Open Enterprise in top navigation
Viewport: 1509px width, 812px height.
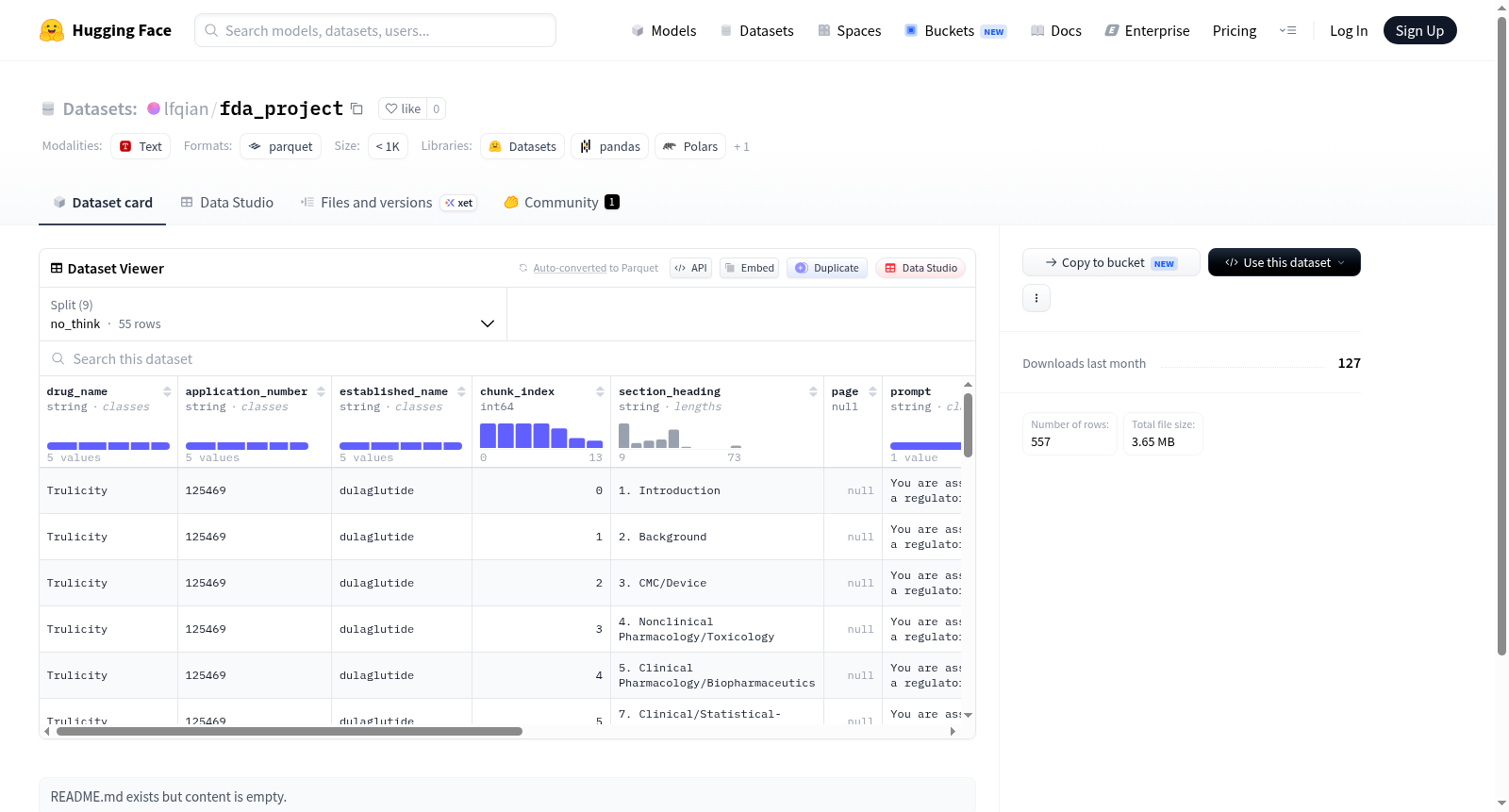[1147, 30]
